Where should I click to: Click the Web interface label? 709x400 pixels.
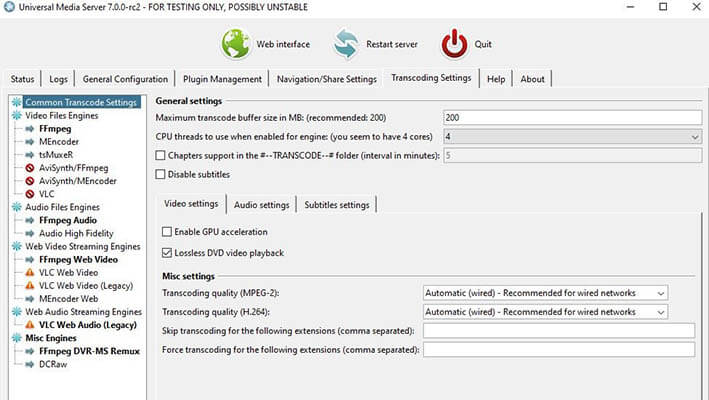pos(284,44)
